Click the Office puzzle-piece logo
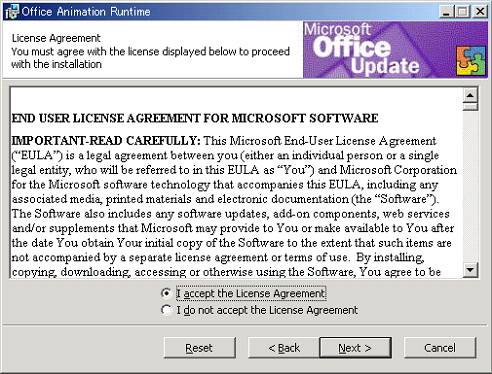492x374 pixels. click(471, 61)
